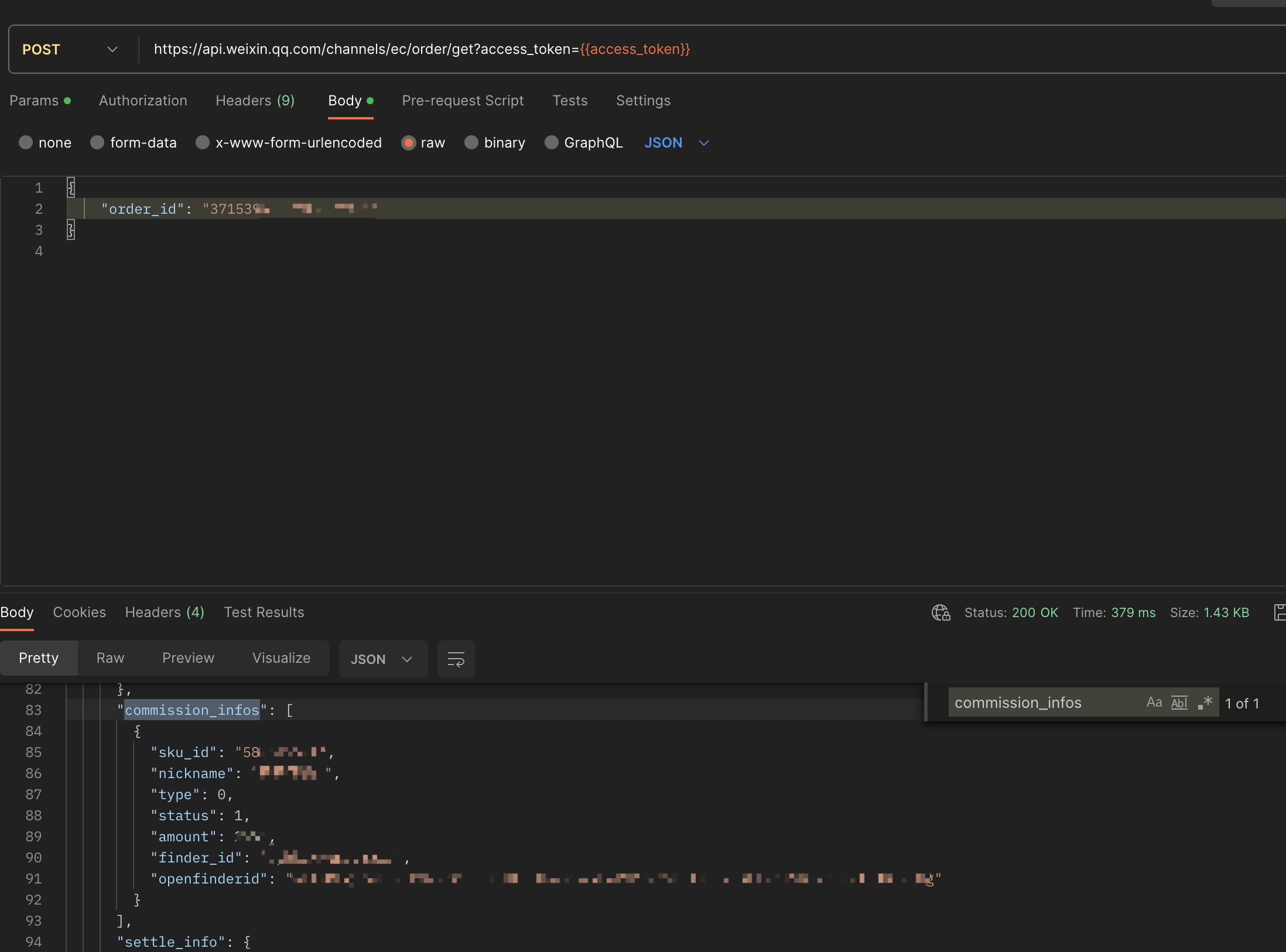
Task: Toggle Match Case (Aa) in search box
Action: [x=1154, y=703]
